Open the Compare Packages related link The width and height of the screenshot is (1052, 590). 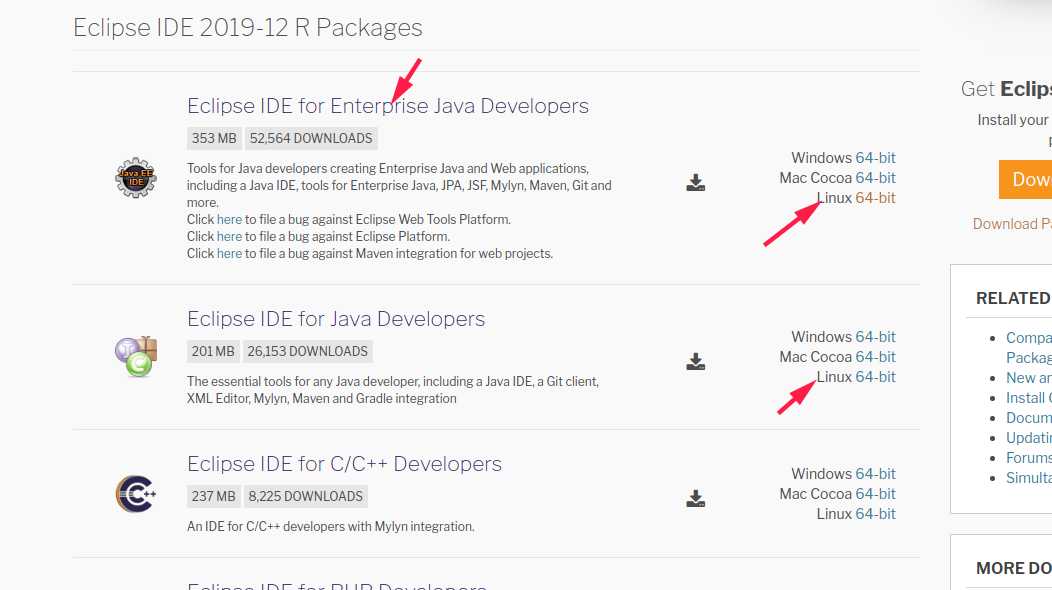[x=1029, y=348]
